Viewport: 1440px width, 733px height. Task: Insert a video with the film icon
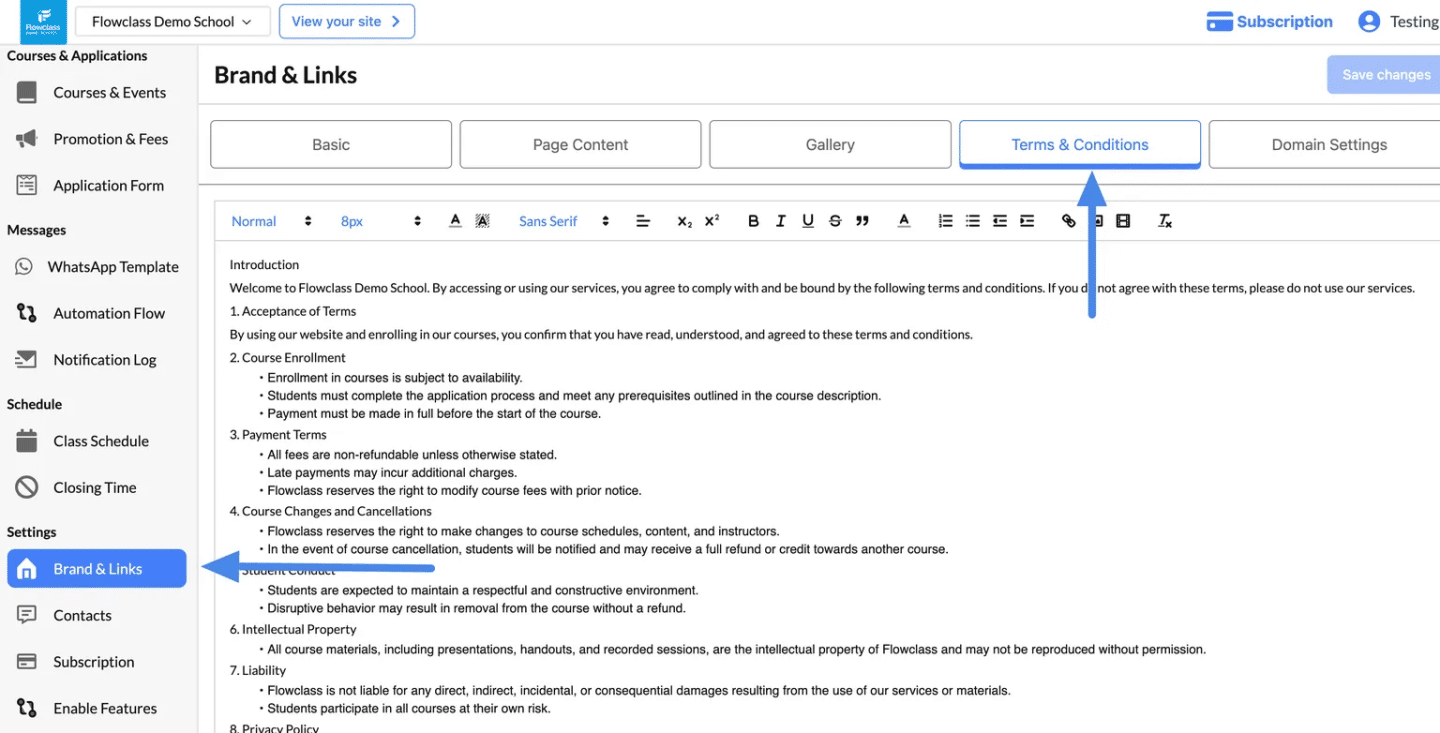click(1123, 221)
